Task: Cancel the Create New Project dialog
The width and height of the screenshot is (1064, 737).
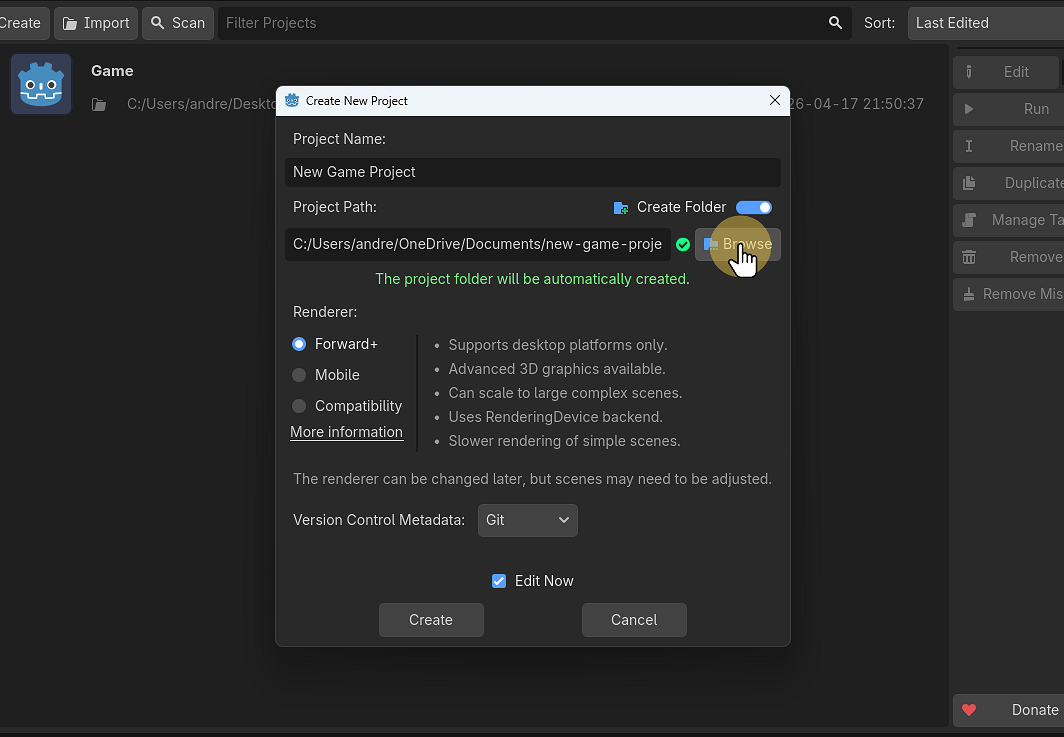Action: pos(634,620)
